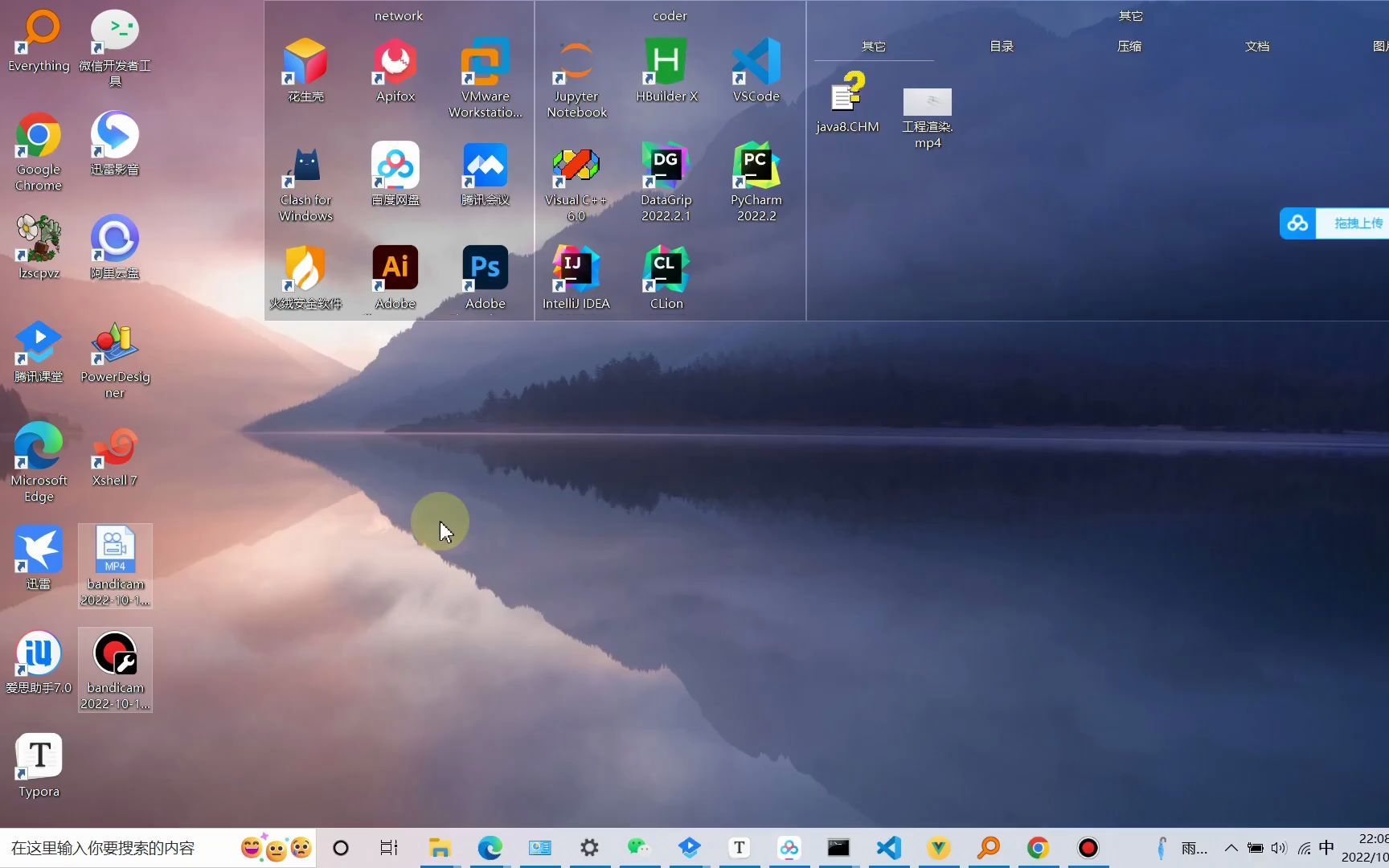Viewport: 1389px width, 868px height.
Task: Click the Cortana circle on the taskbar
Action: 341,848
